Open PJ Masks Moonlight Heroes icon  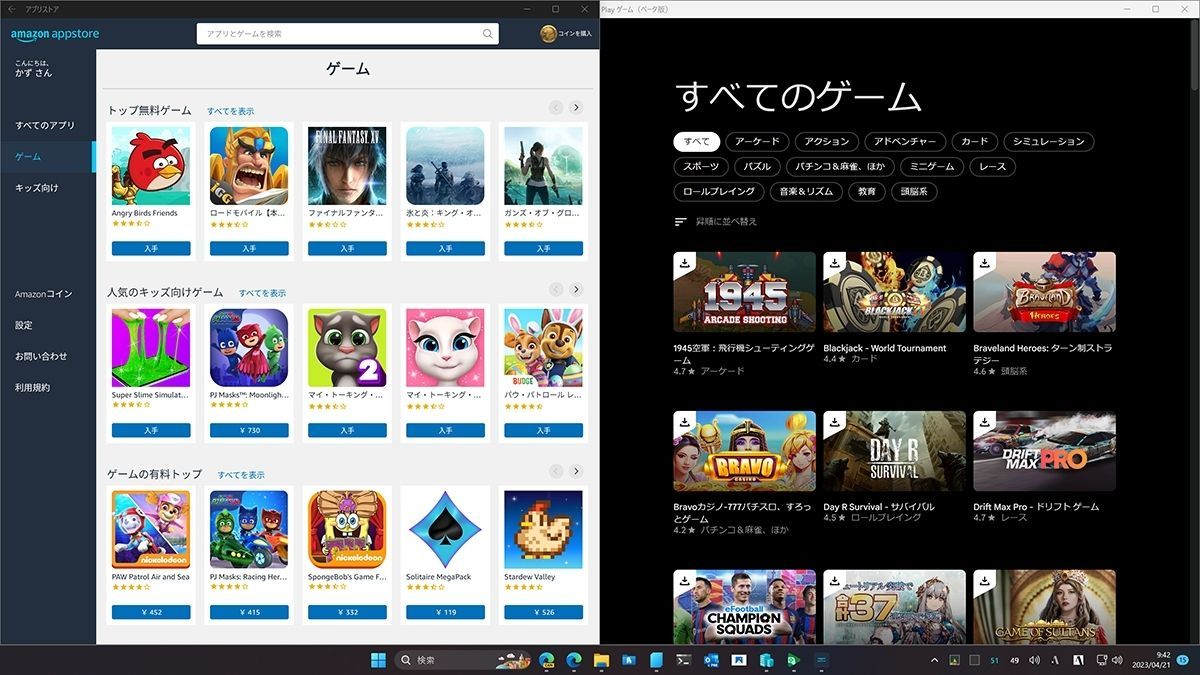click(249, 348)
